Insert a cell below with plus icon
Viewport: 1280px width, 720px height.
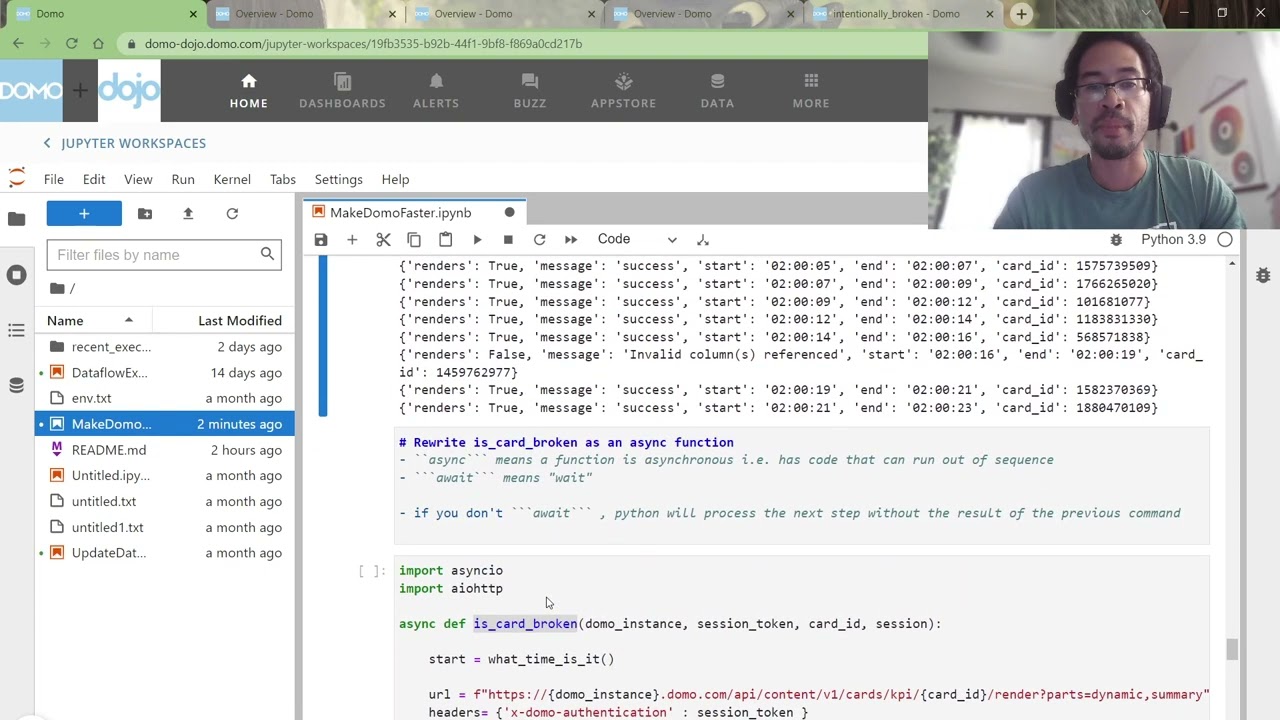[352, 240]
